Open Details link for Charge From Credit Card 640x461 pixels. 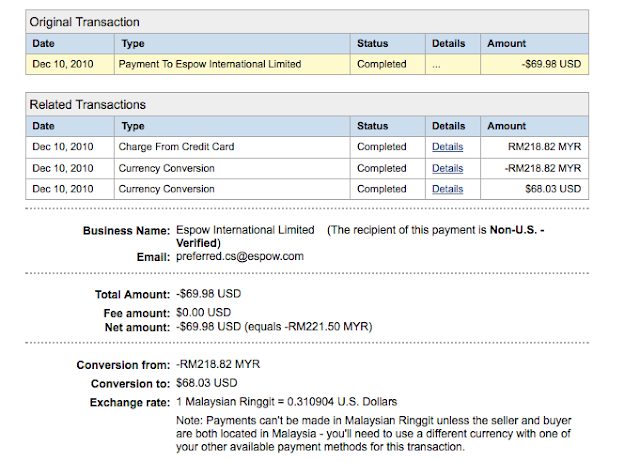(x=447, y=147)
